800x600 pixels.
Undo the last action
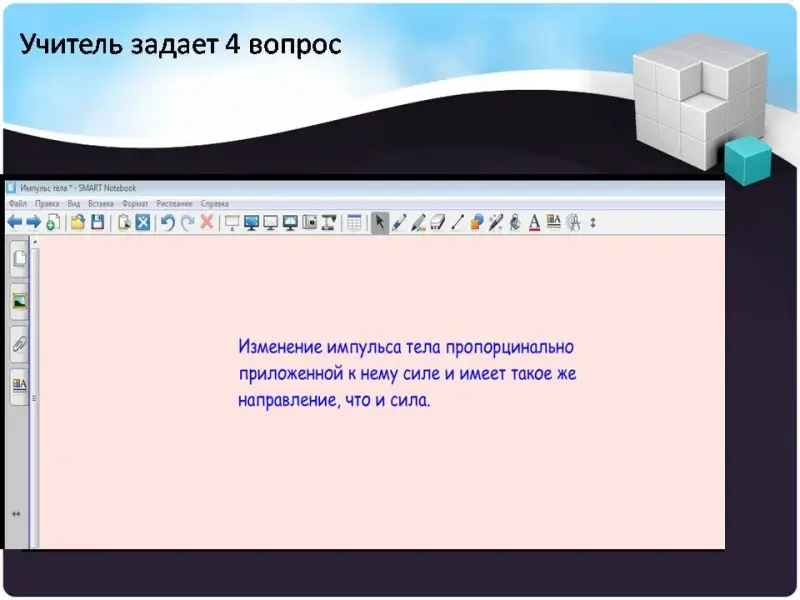[167, 222]
